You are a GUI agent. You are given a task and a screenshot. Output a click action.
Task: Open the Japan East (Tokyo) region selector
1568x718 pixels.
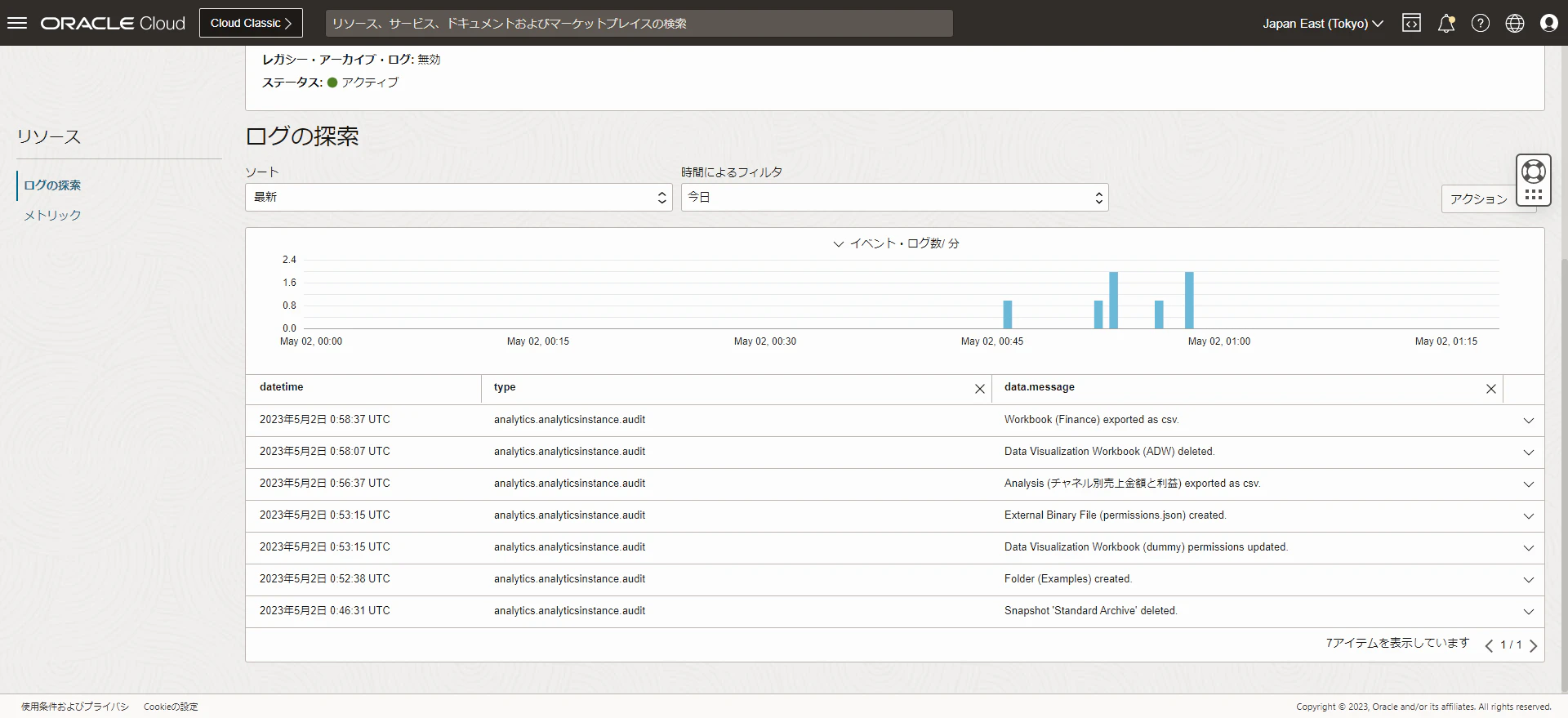[1323, 23]
